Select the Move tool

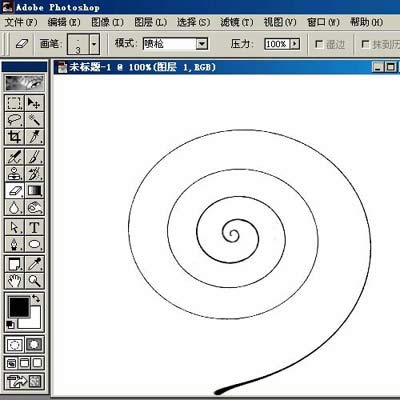click(x=34, y=103)
